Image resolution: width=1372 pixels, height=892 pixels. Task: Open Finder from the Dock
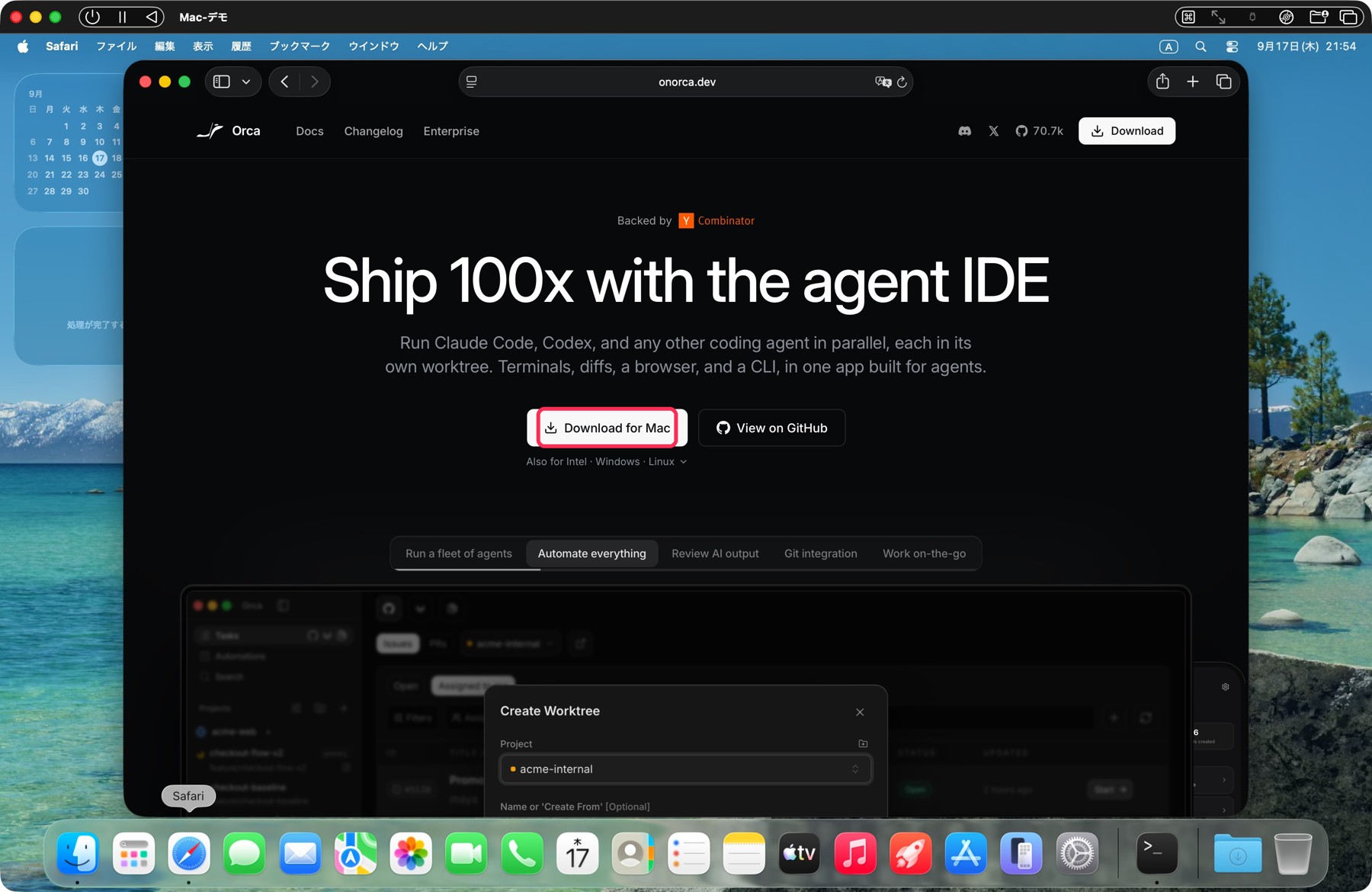pos(78,853)
